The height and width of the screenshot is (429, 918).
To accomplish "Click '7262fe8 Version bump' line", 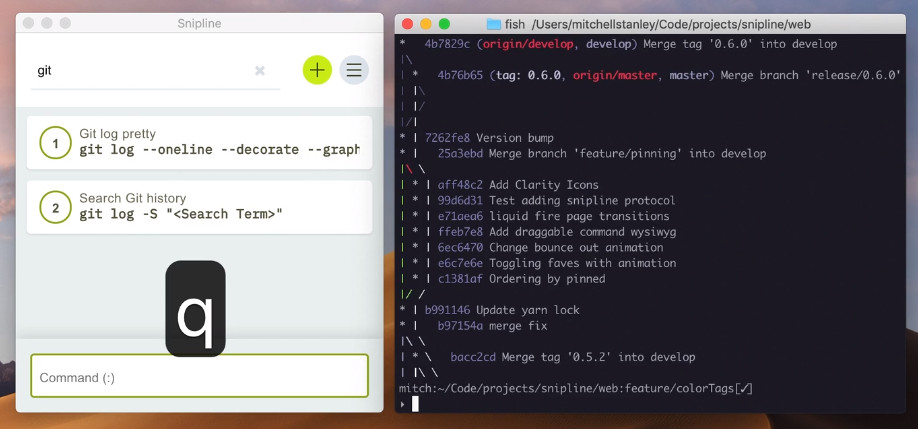I will pyautogui.click(x=489, y=138).
